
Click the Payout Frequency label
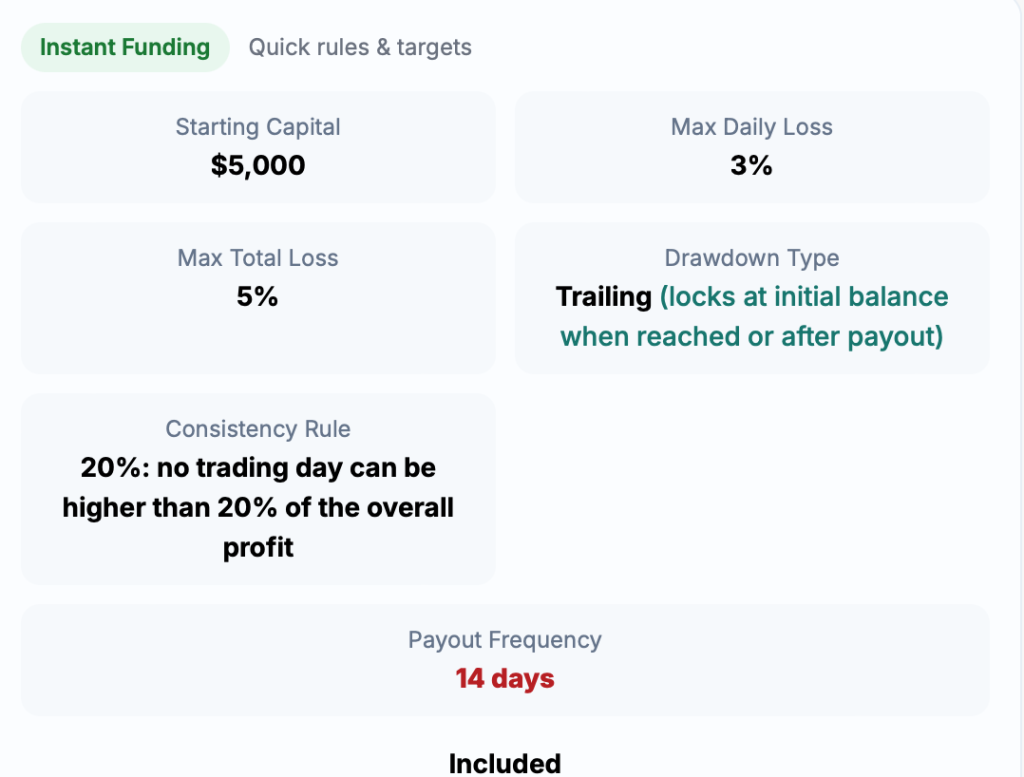pyautogui.click(x=504, y=640)
